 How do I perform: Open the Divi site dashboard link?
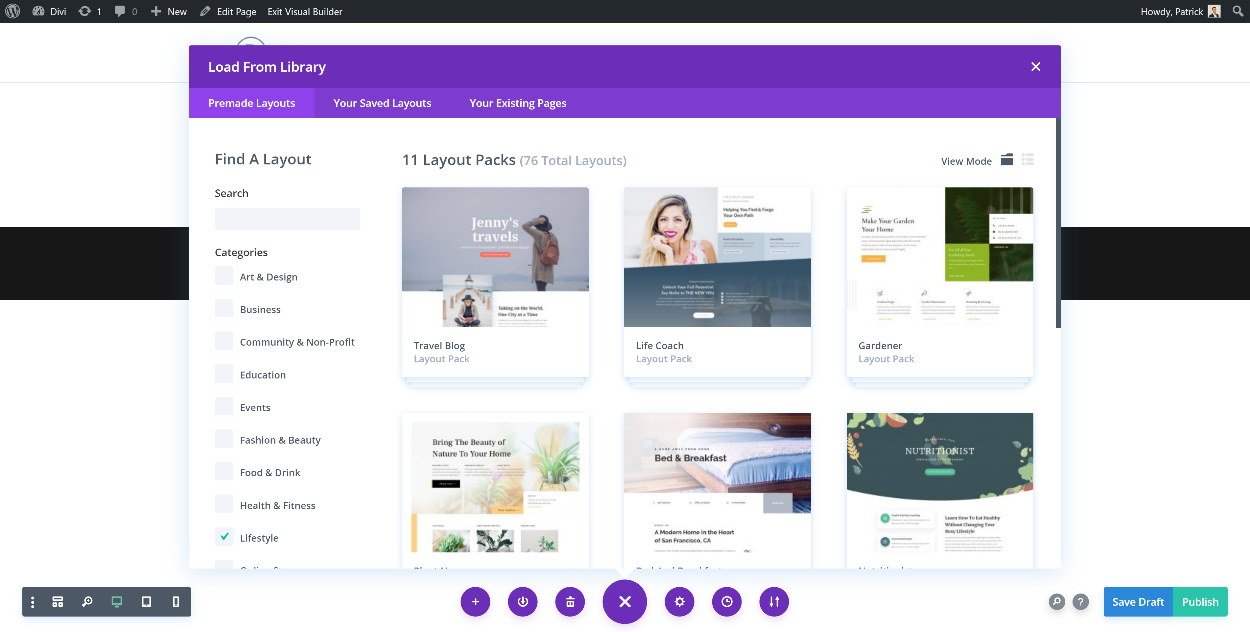(x=50, y=11)
